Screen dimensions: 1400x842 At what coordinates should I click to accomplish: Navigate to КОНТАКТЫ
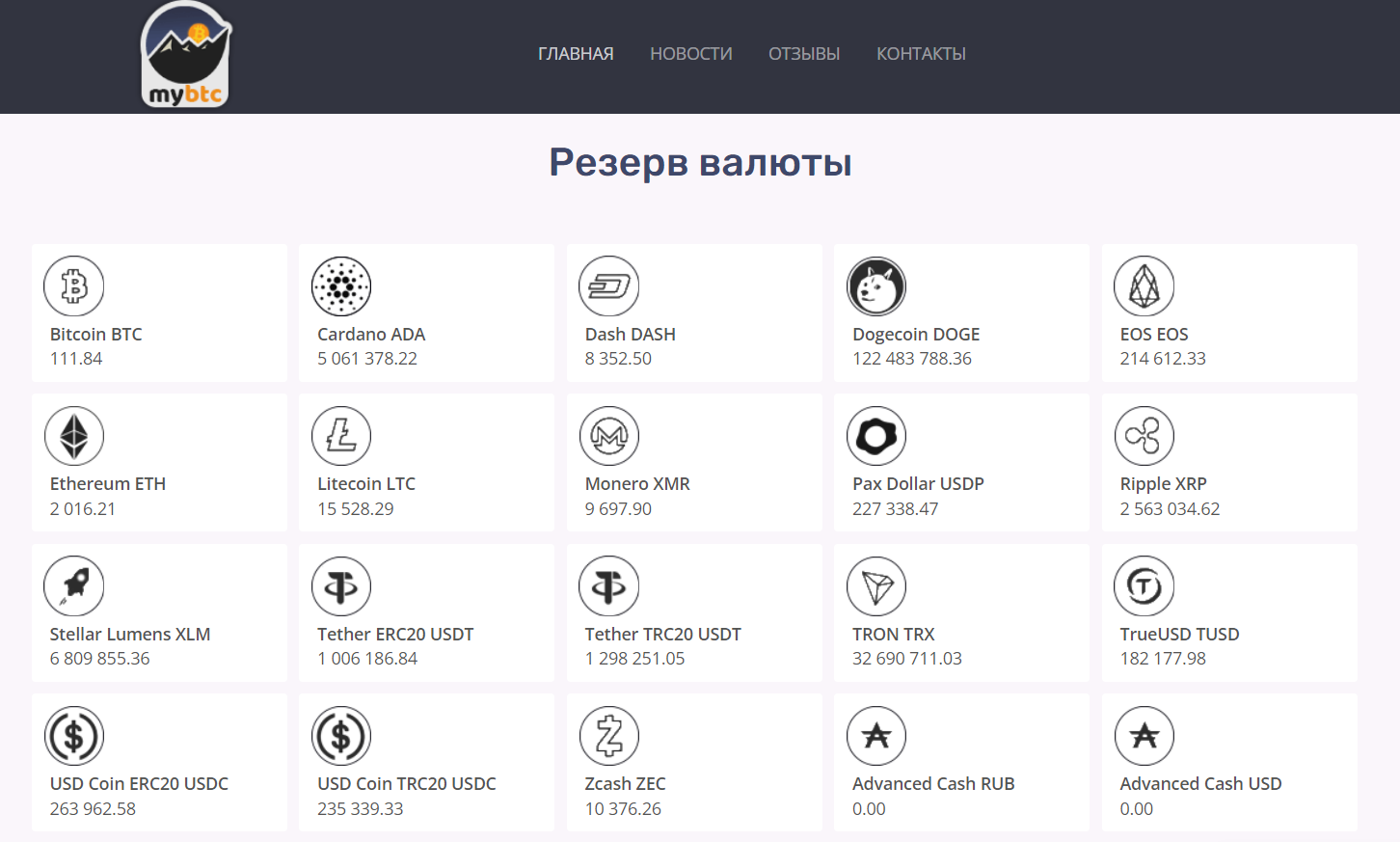(x=921, y=54)
